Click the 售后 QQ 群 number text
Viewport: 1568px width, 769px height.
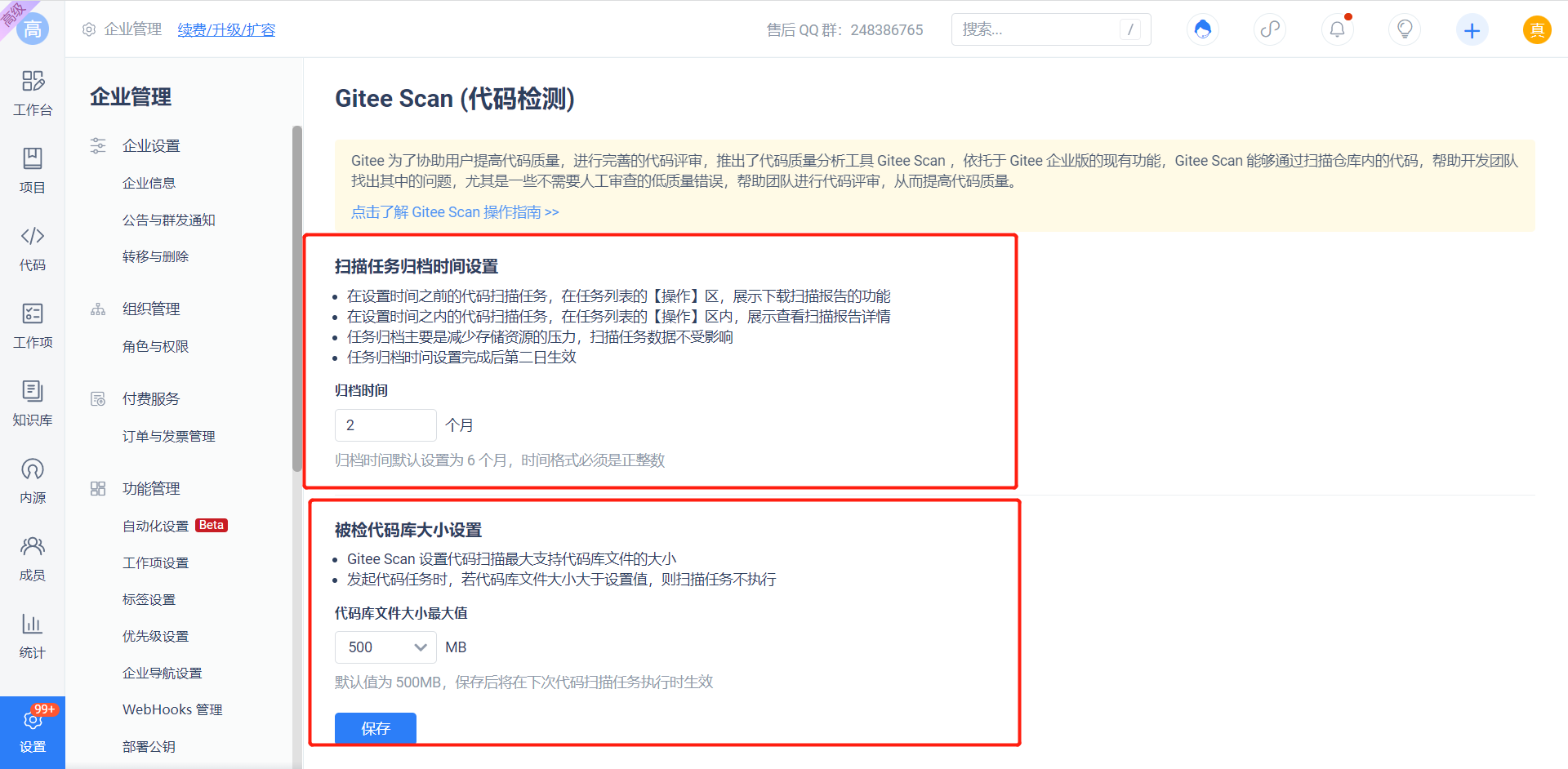tap(887, 29)
